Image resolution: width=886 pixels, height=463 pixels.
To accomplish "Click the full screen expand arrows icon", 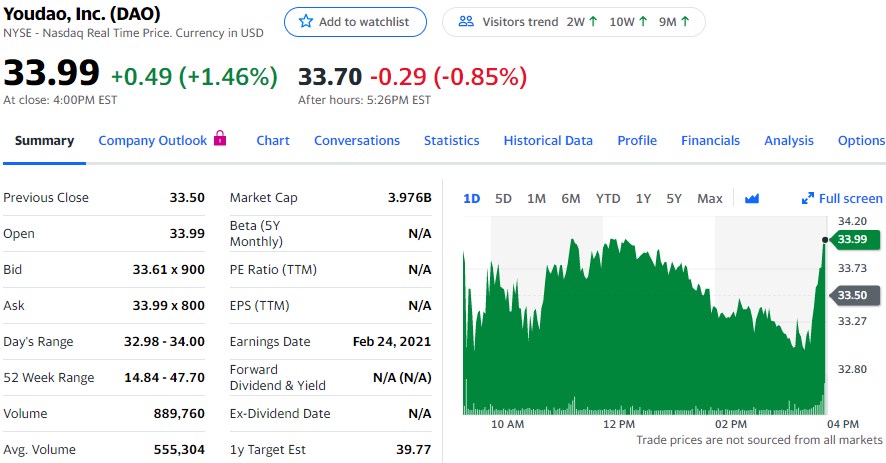I will [807, 198].
